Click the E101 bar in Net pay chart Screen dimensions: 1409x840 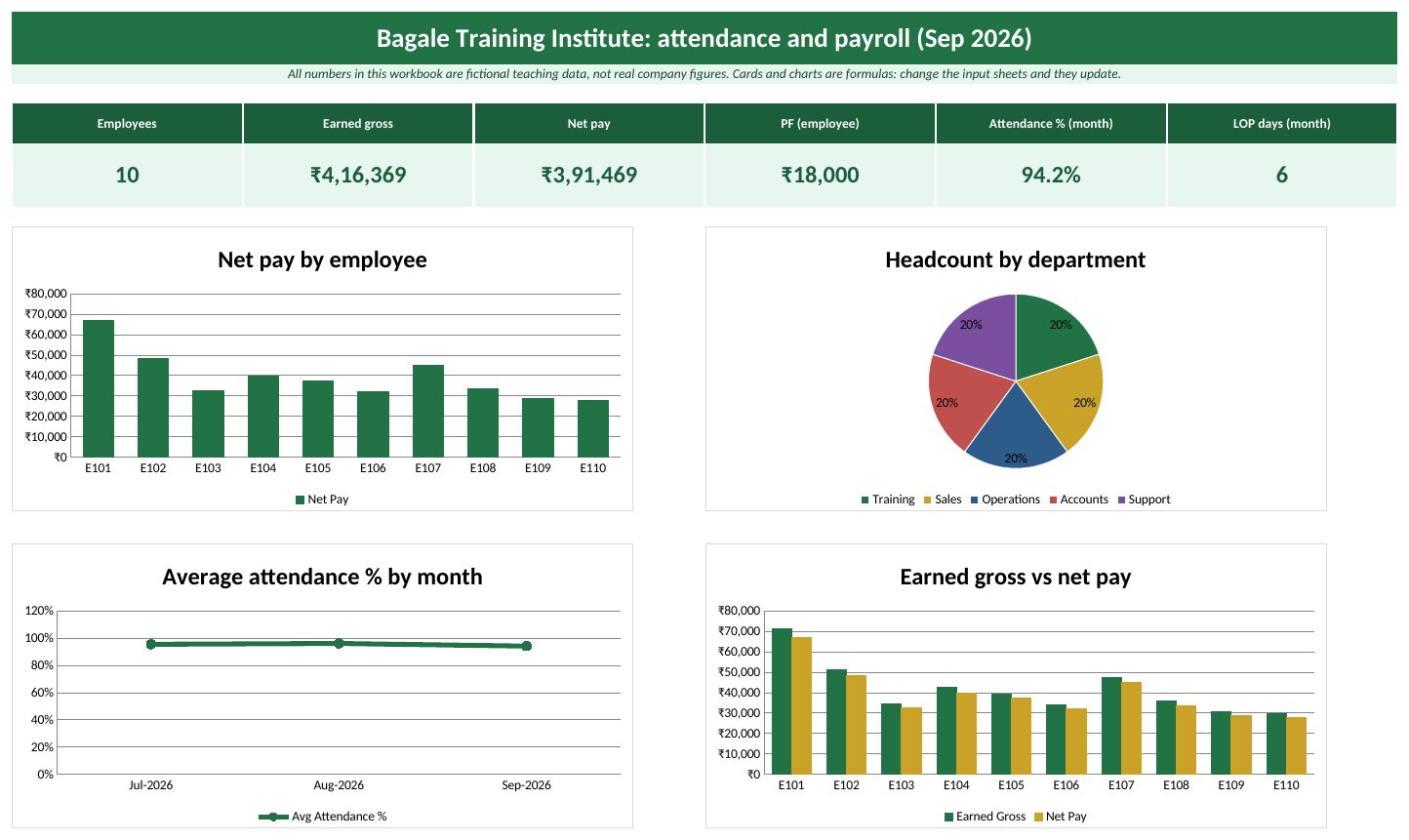pyautogui.click(x=99, y=388)
